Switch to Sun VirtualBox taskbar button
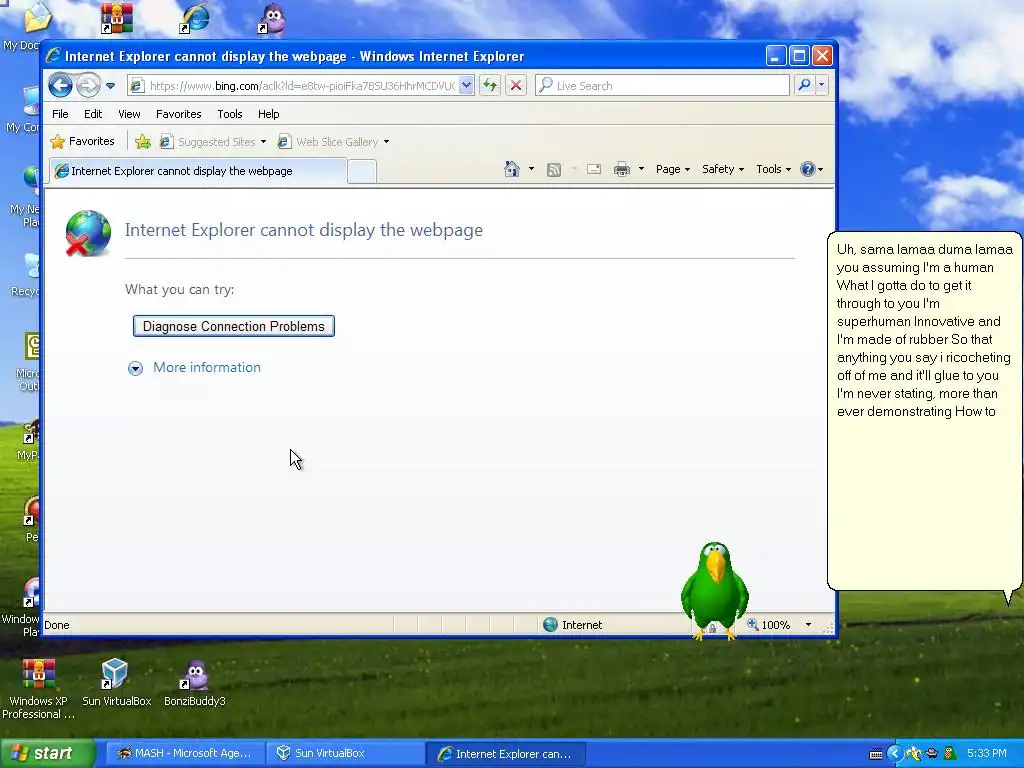The width and height of the screenshot is (1024, 768). click(346, 753)
